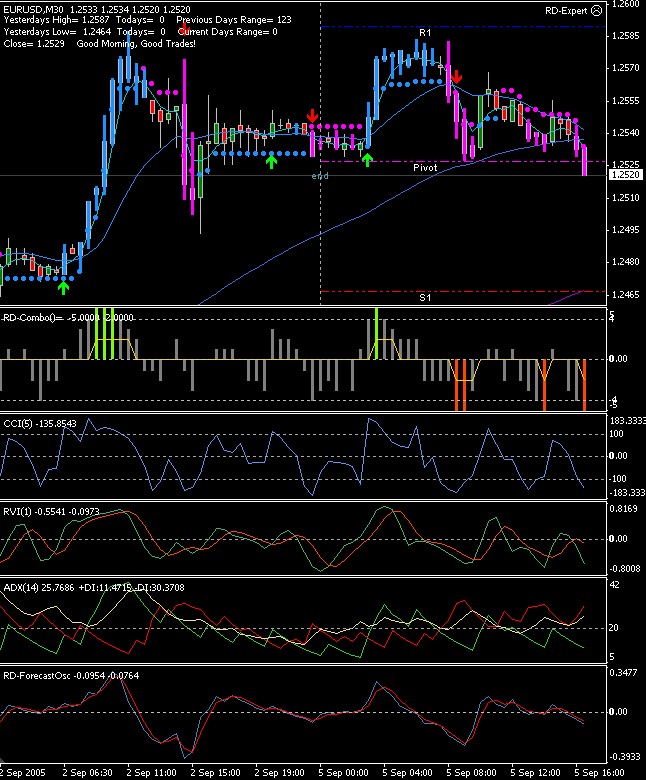Click the 'Previous Days Range= 123' text

coord(234,20)
